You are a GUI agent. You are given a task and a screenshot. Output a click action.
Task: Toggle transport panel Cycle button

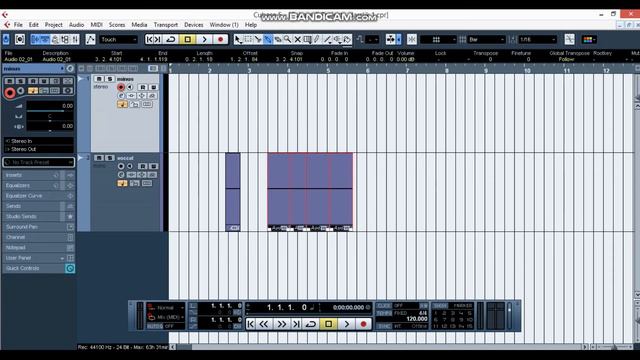(x=311, y=324)
